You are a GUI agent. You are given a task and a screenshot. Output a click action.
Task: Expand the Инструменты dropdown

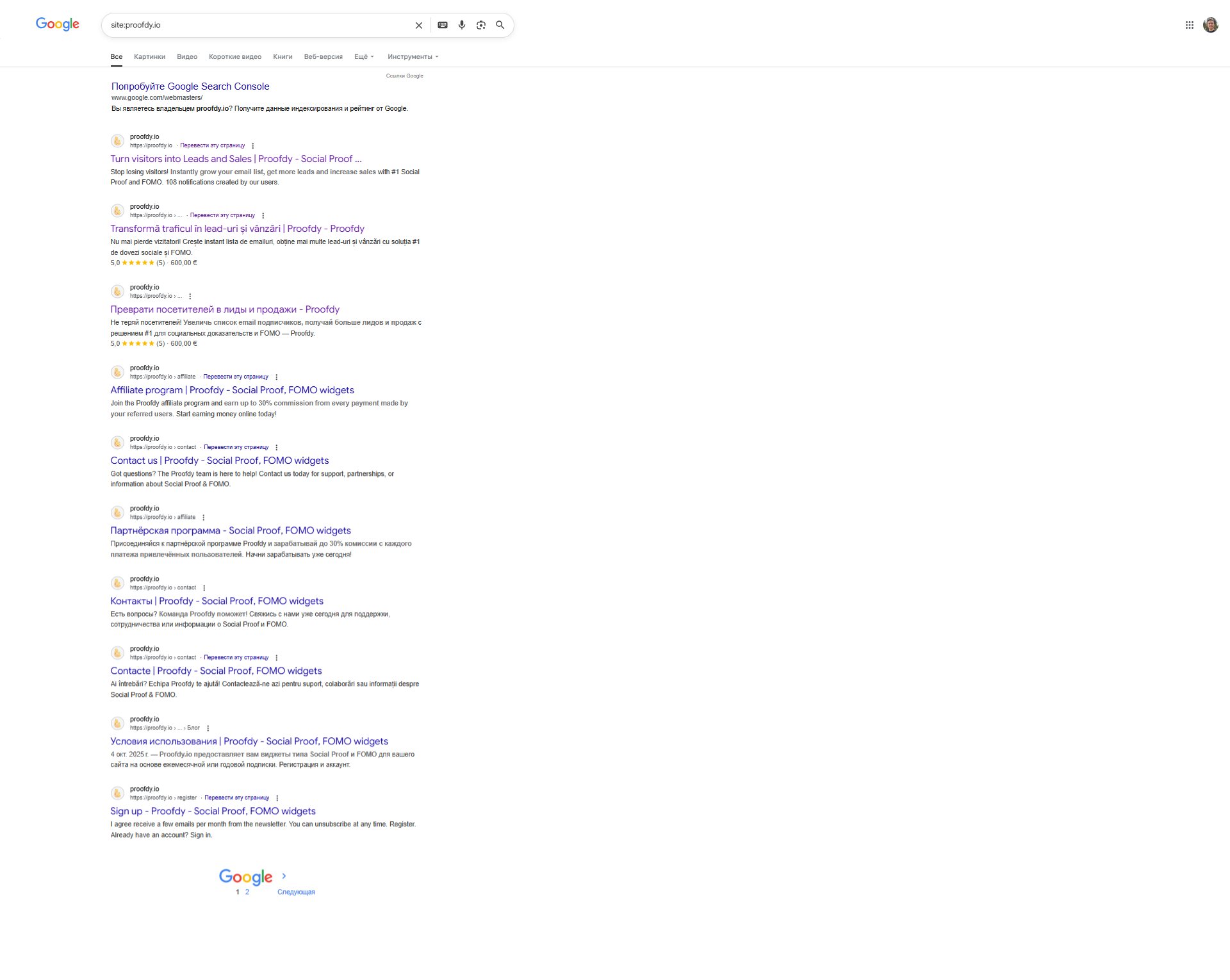pos(413,57)
